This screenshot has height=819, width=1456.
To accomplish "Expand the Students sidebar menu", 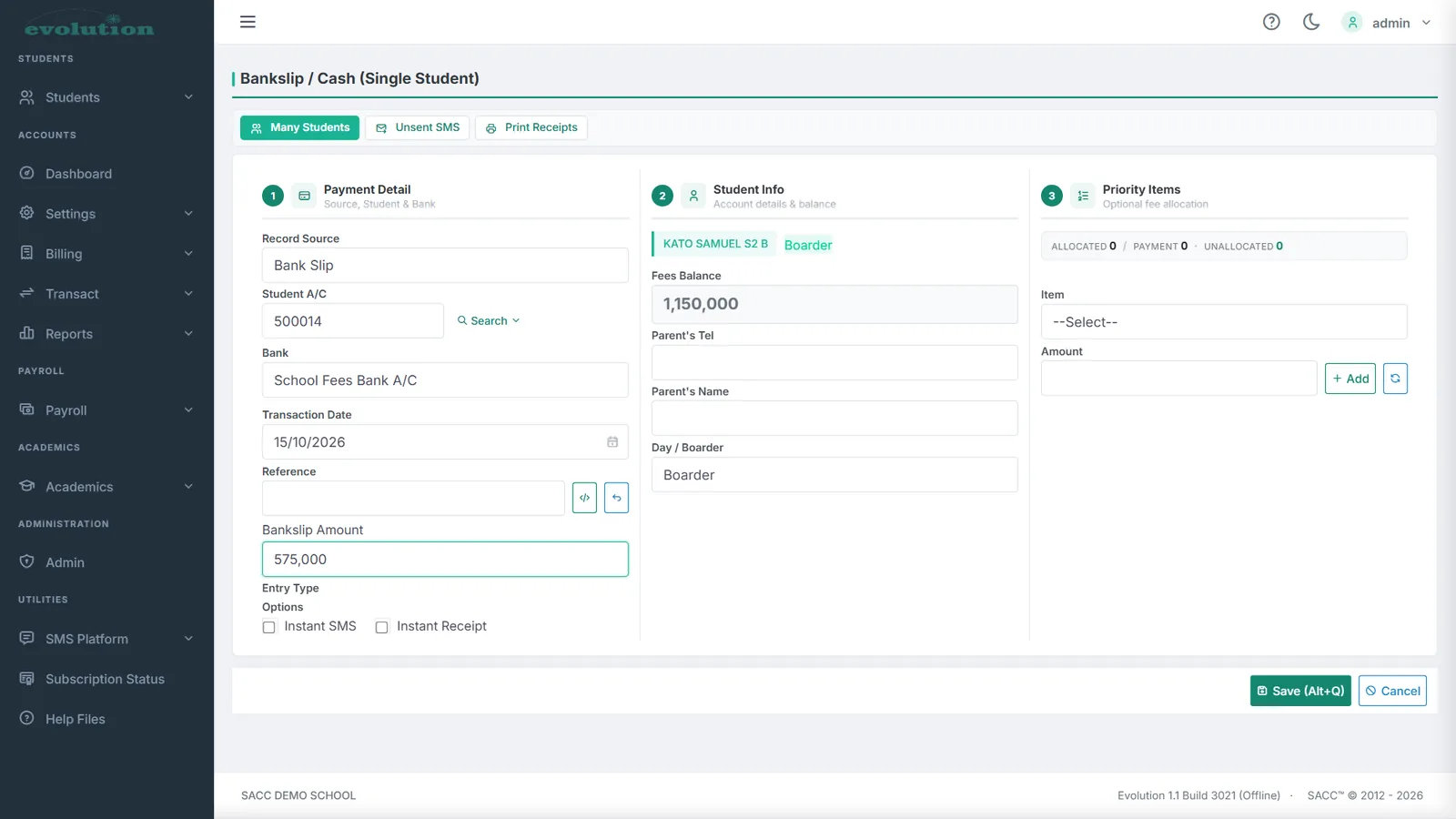I will [x=106, y=97].
